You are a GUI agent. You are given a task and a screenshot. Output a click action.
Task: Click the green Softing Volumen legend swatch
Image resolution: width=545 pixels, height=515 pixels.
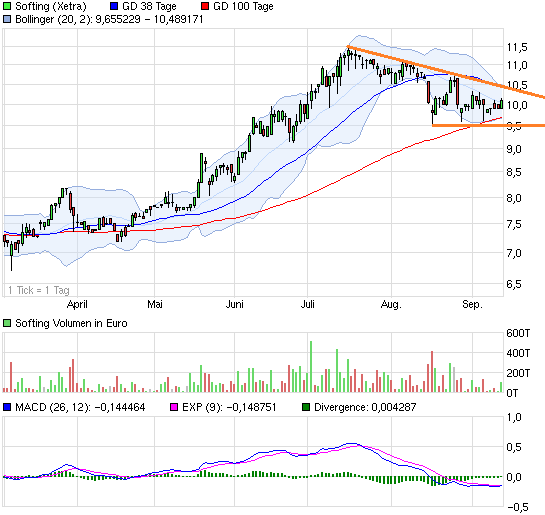[7, 323]
